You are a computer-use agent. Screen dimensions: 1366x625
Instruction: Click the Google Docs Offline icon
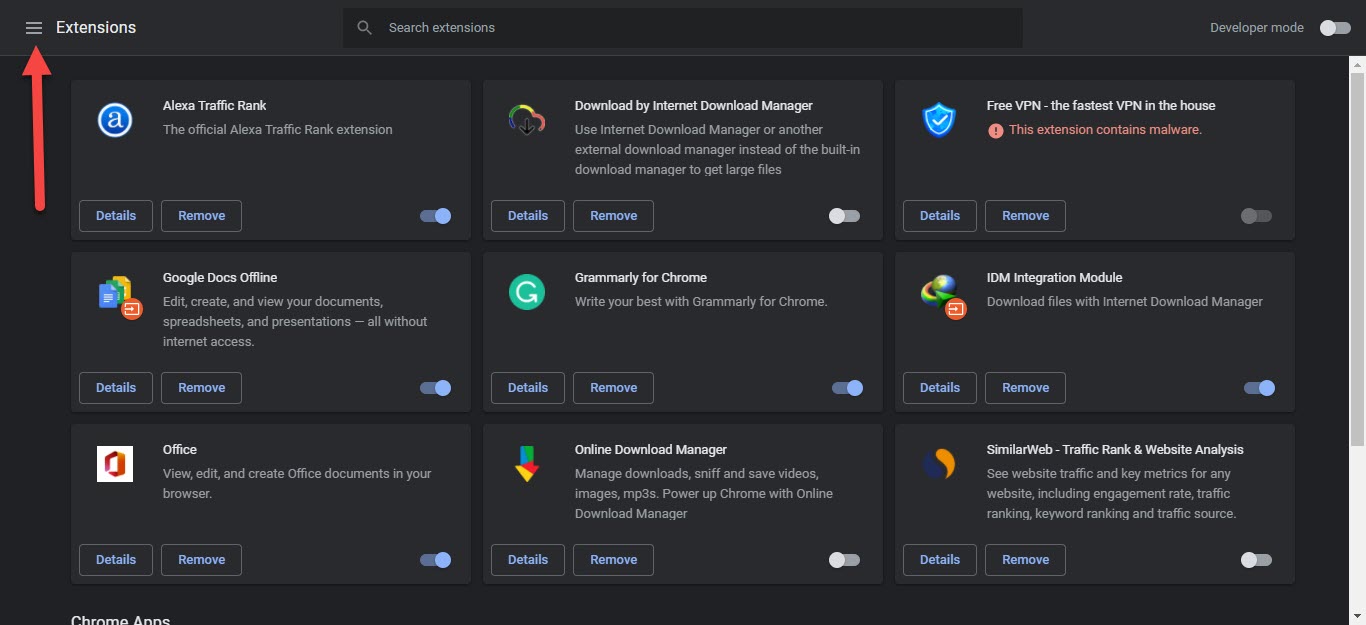point(117,295)
